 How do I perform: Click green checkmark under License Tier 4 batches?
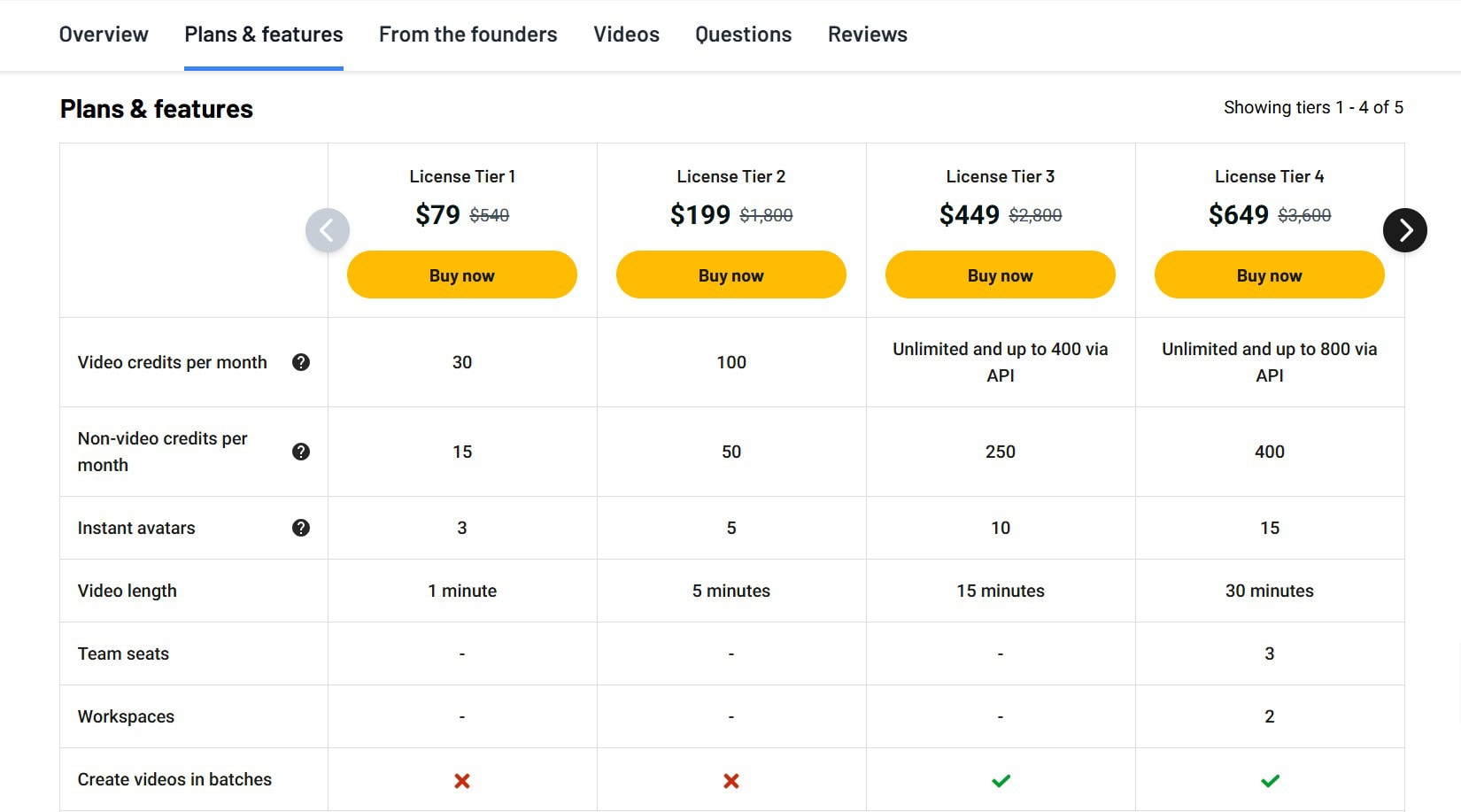pos(1270,781)
